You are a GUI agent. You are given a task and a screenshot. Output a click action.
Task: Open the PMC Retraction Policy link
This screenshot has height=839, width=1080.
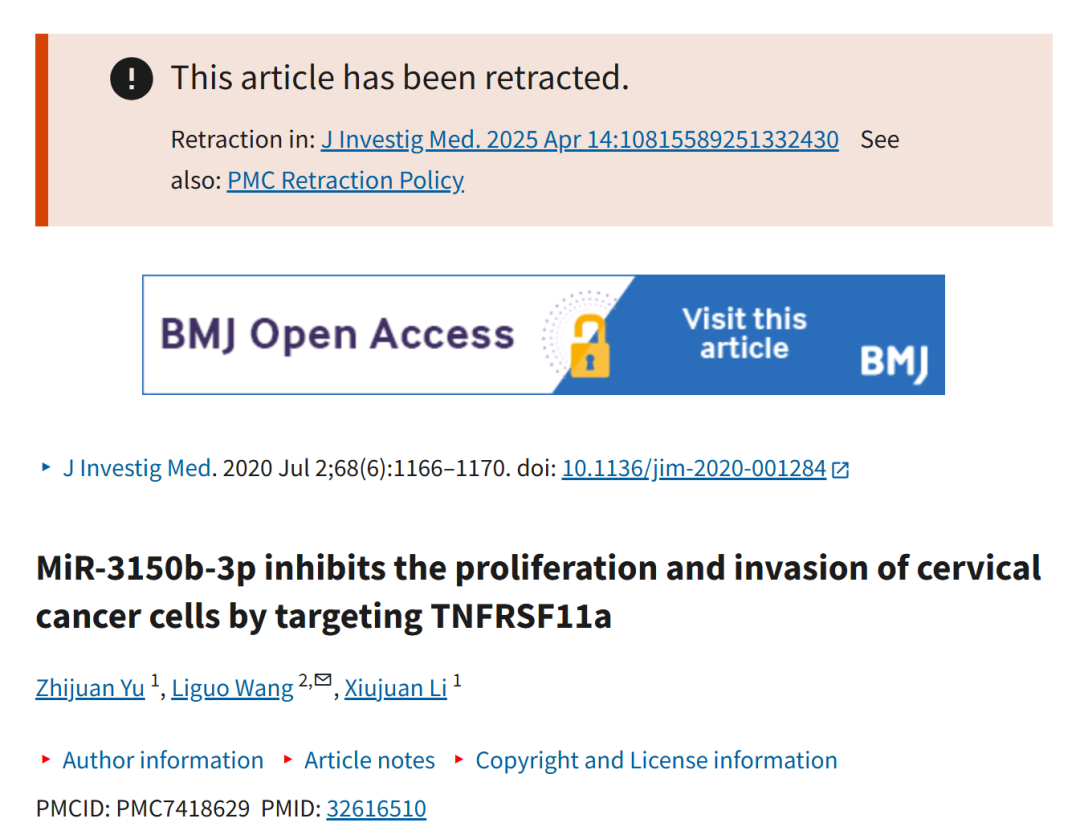(345, 180)
